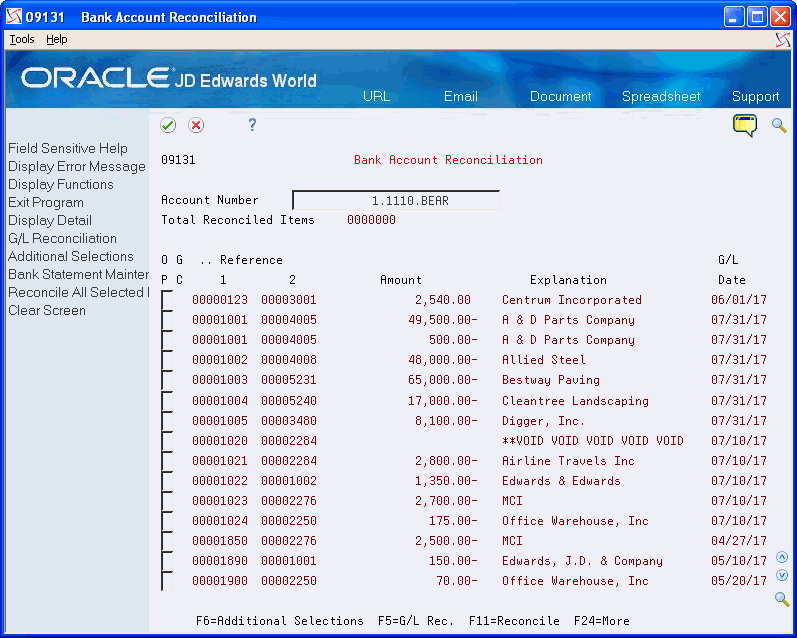Click the application icon in the title bar
The height and width of the screenshot is (638, 797).
point(14,17)
